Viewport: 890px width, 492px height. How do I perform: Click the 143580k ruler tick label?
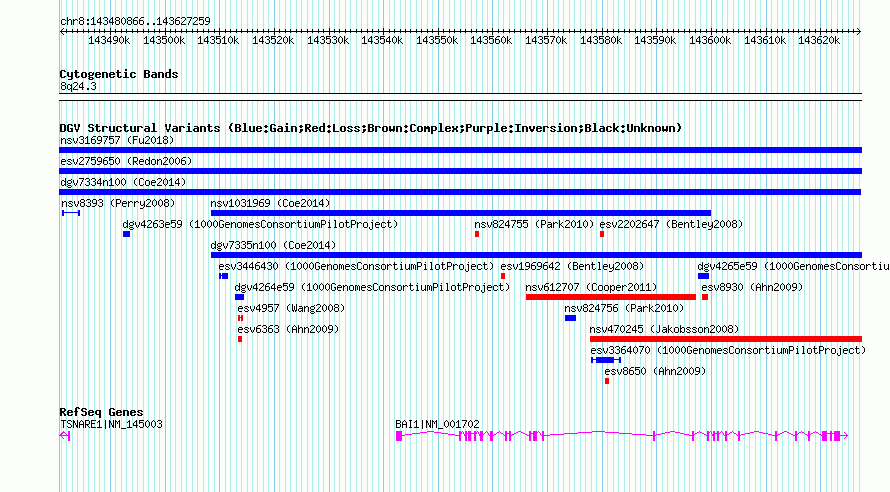[601, 40]
